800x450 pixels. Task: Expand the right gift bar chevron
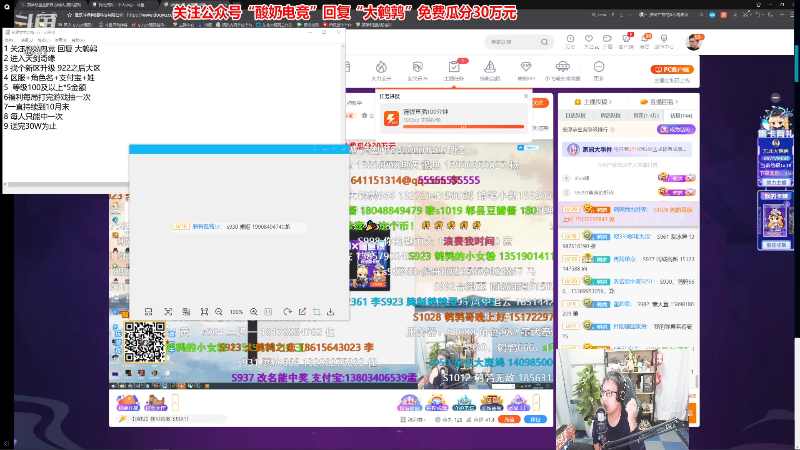click(x=536, y=403)
